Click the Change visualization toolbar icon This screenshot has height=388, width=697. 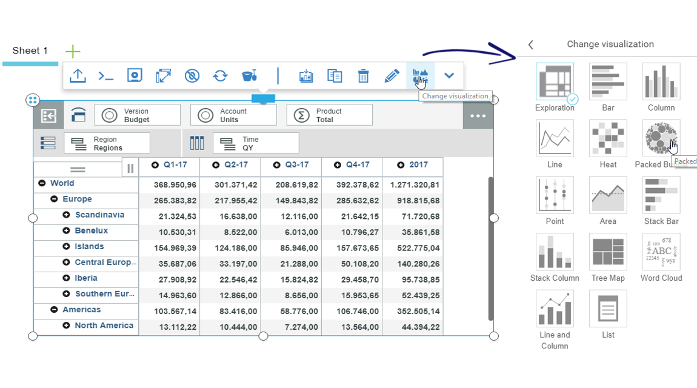click(420, 76)
